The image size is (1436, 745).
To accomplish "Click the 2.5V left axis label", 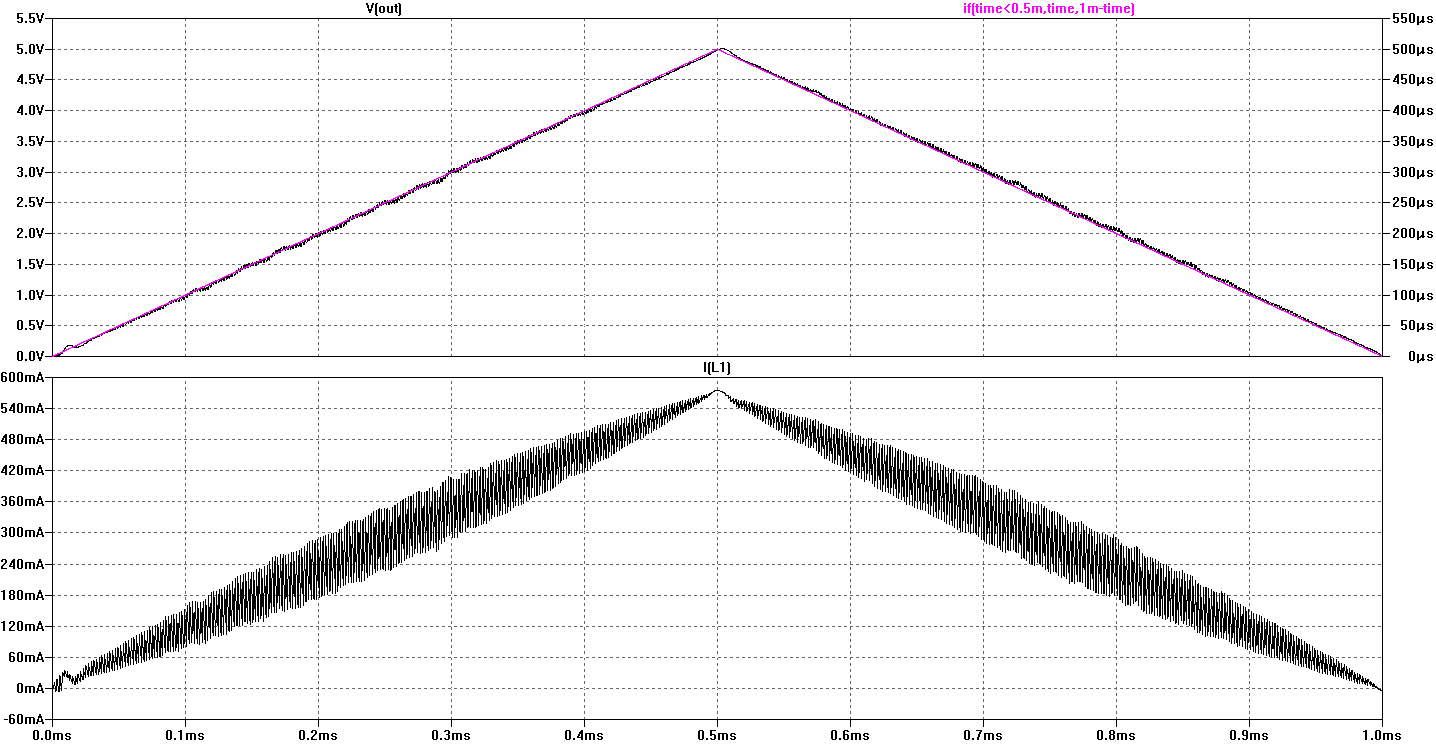I will pyautogui.click(x=31, y=203).
